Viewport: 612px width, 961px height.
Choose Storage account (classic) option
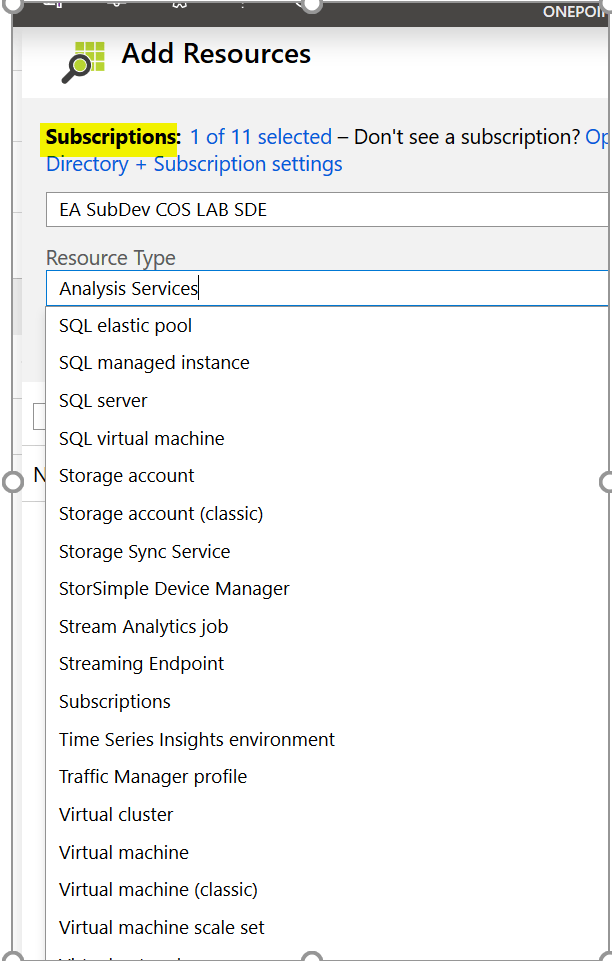(161, 514)
